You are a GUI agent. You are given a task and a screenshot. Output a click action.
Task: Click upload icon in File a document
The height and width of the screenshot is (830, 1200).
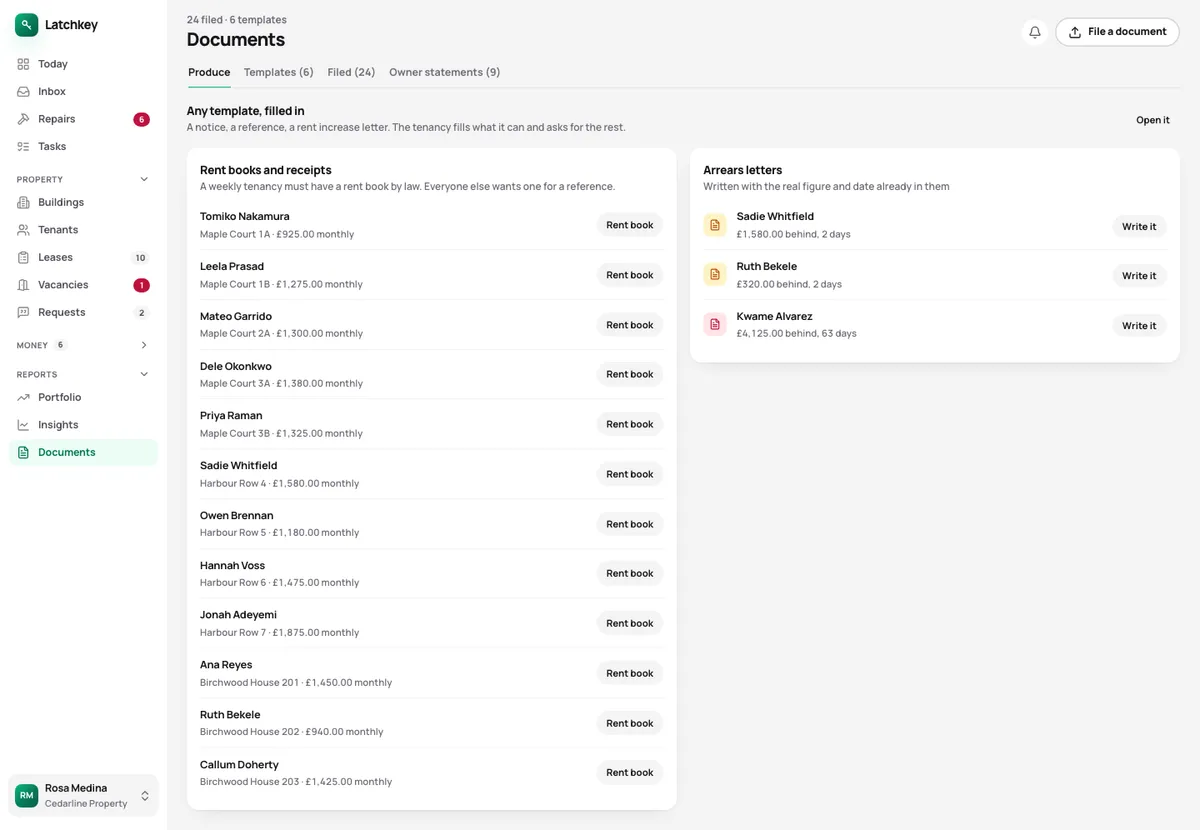tap(1075, 32)
